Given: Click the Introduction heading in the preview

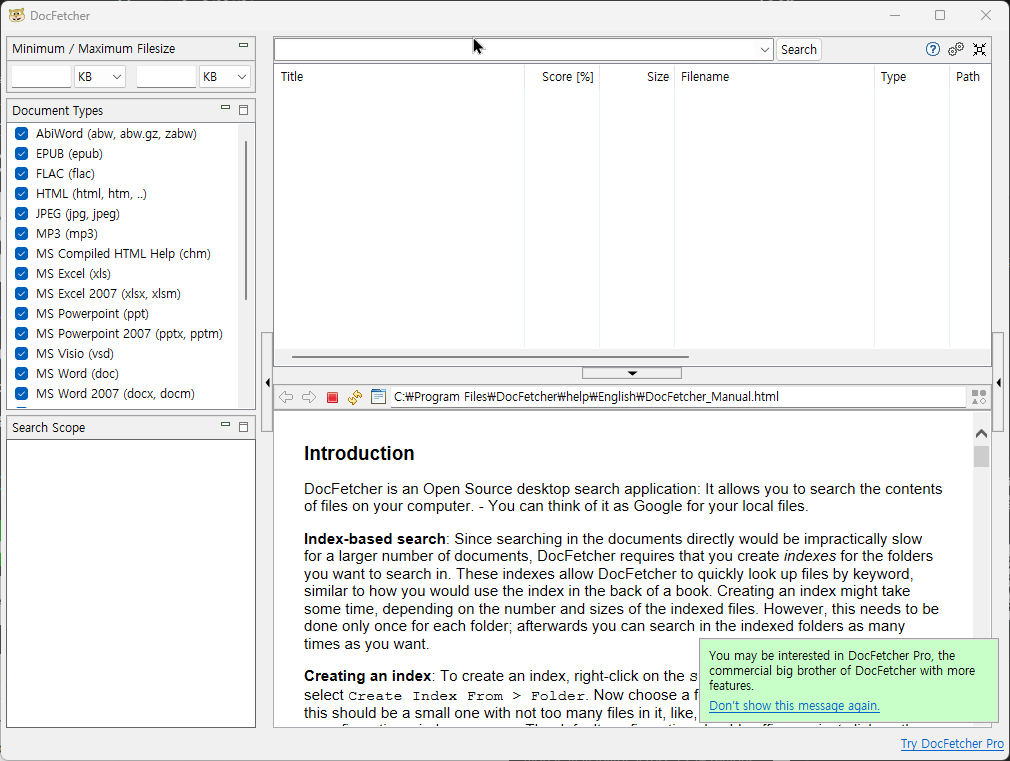Looking at the screenshot, I should click(359, 453).
